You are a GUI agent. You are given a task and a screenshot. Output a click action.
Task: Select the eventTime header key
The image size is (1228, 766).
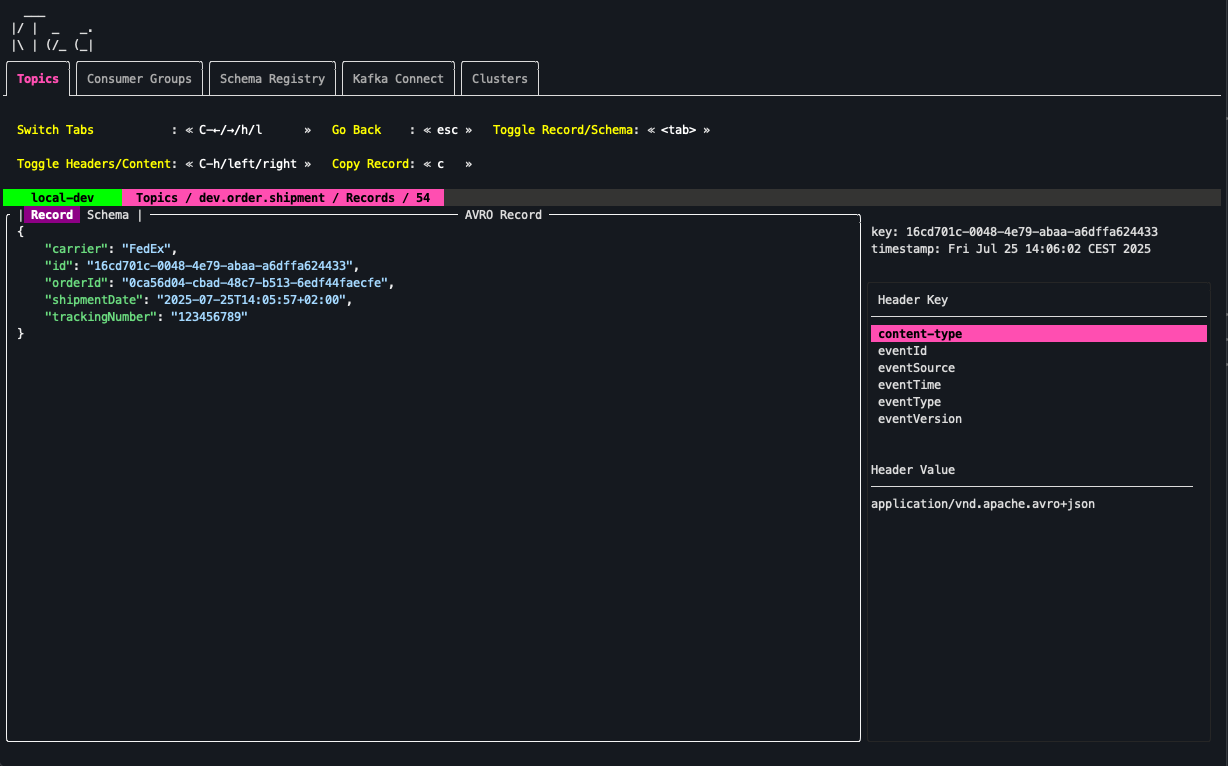(909, 384)
